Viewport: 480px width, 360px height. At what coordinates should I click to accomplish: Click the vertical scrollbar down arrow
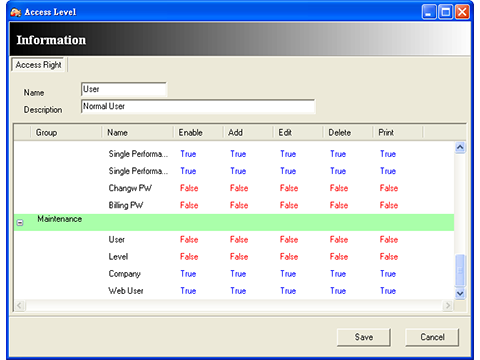point(460,294)
